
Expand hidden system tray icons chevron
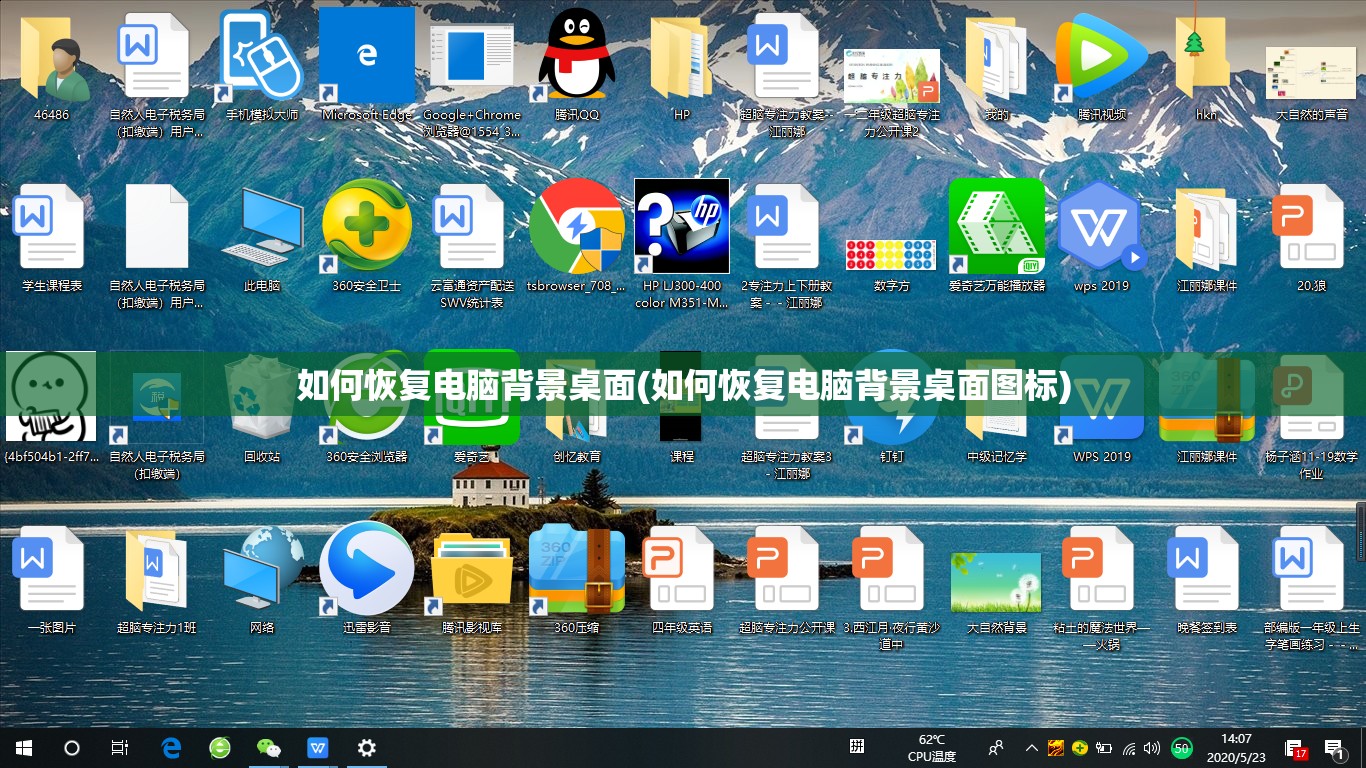(1032, 747)
